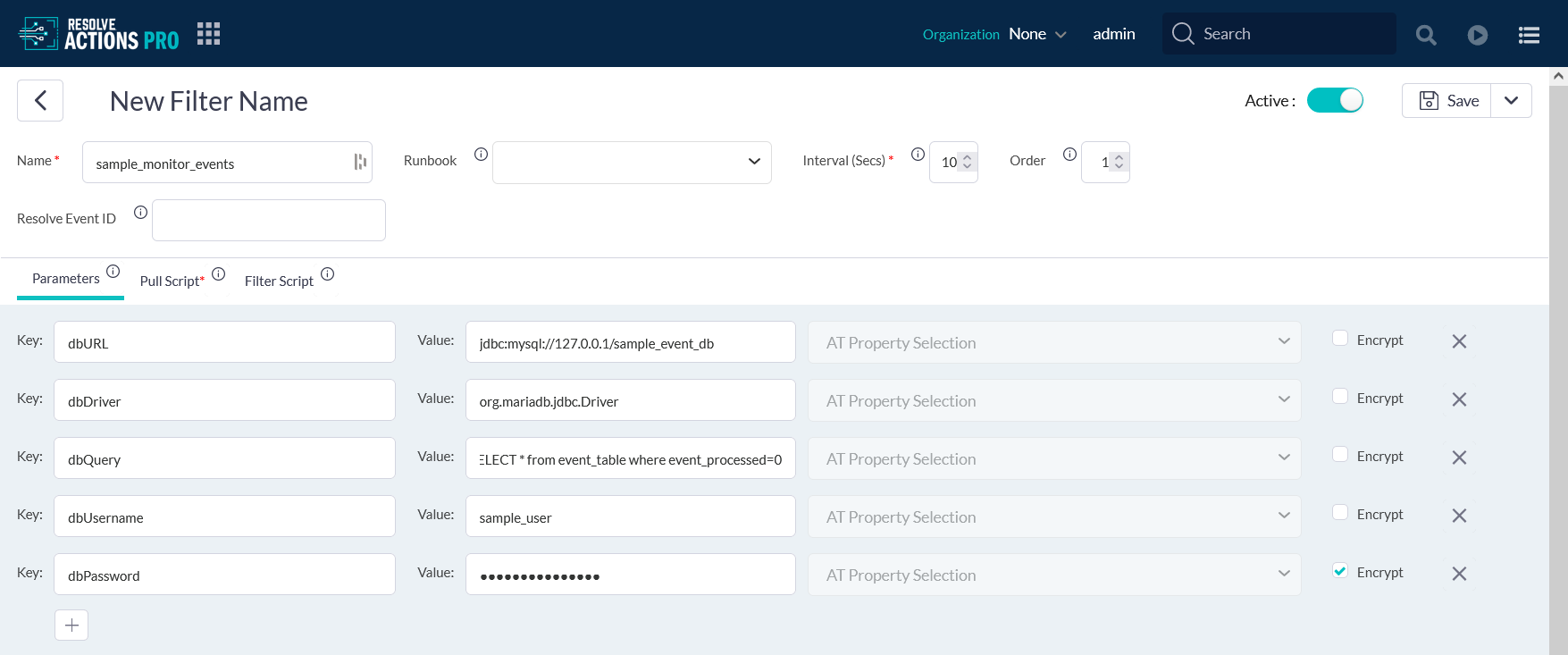Screen dimensions: 1568x655
Task: Enable Encrypt for dbURL parameter
Action: [1340, 338]
